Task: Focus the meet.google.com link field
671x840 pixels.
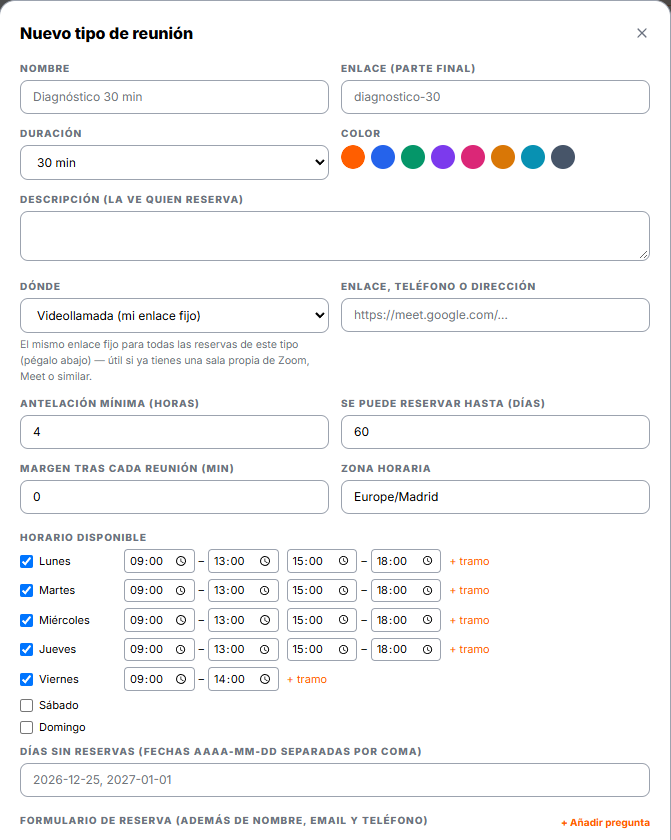Action: (x=495, y=315)
